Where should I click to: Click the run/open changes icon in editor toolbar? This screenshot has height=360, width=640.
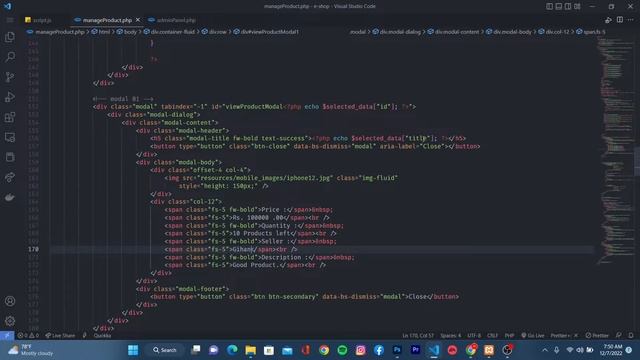tap(608, 20)
